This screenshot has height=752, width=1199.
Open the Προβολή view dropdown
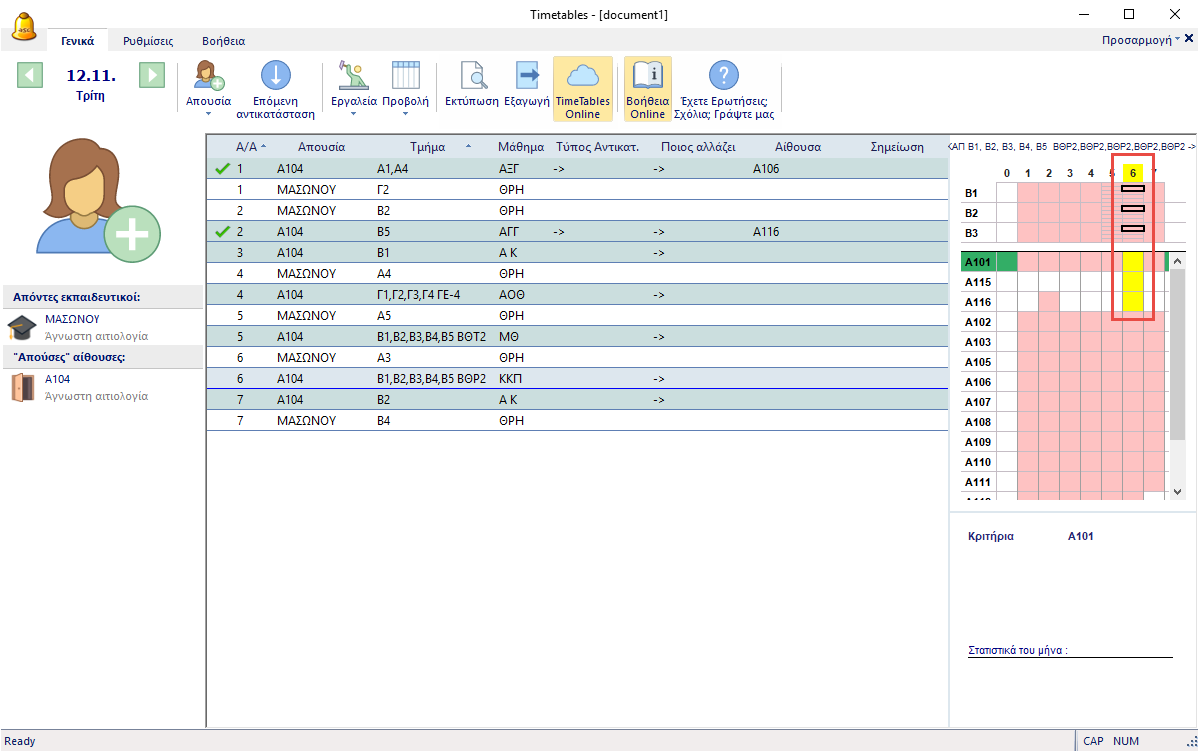[405, 114]
